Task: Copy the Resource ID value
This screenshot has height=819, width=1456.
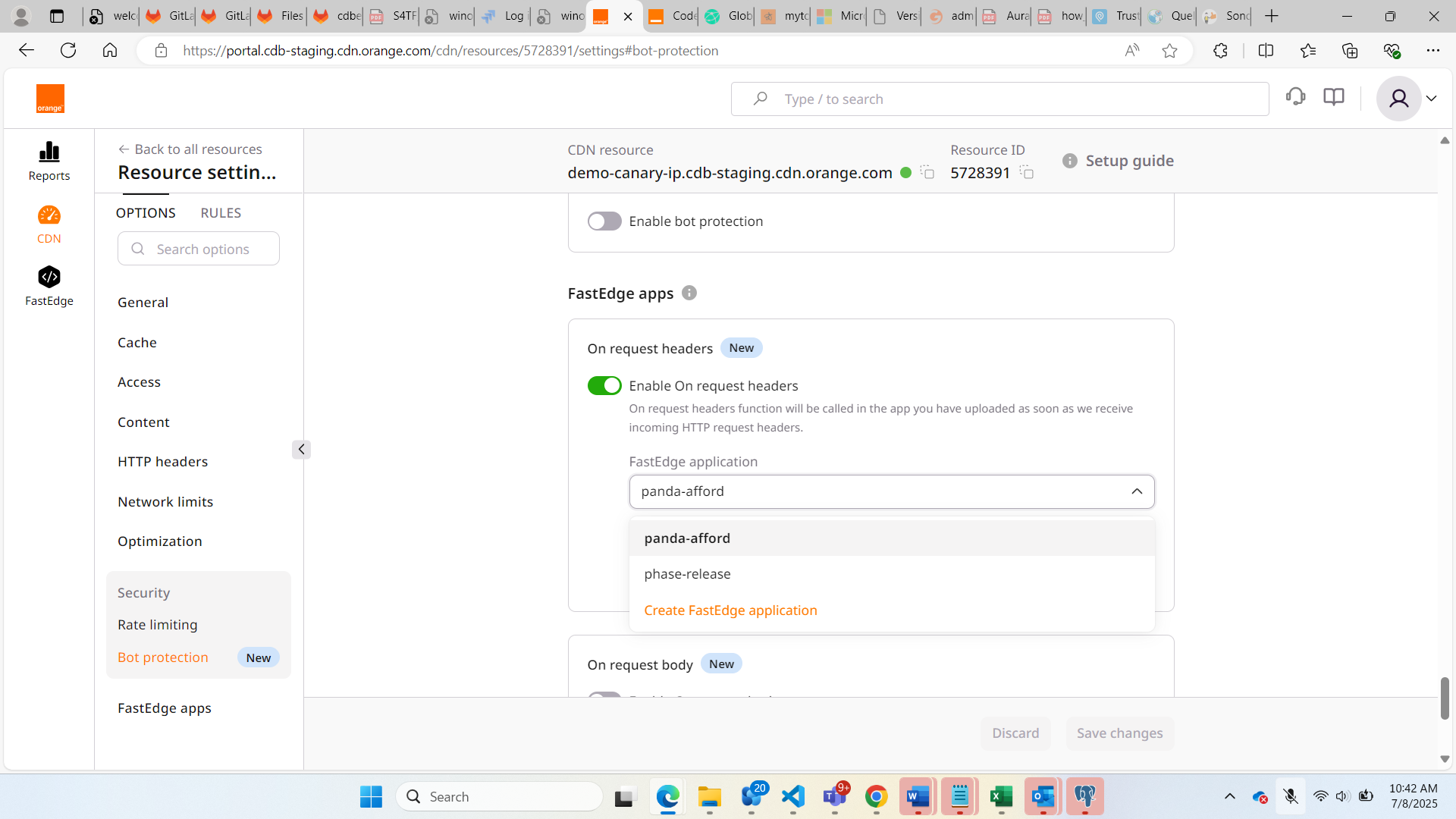Action: point(1027,172)
